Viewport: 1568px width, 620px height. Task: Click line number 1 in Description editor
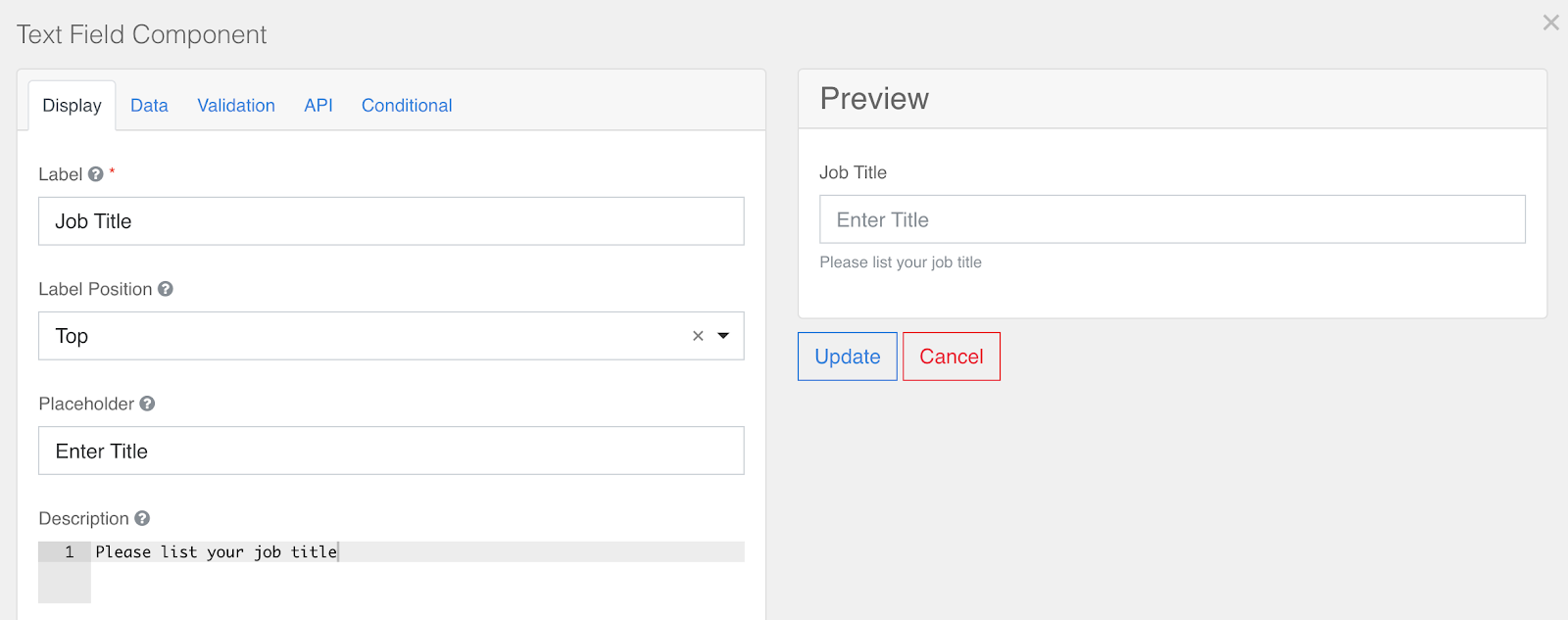click(69, 552)
